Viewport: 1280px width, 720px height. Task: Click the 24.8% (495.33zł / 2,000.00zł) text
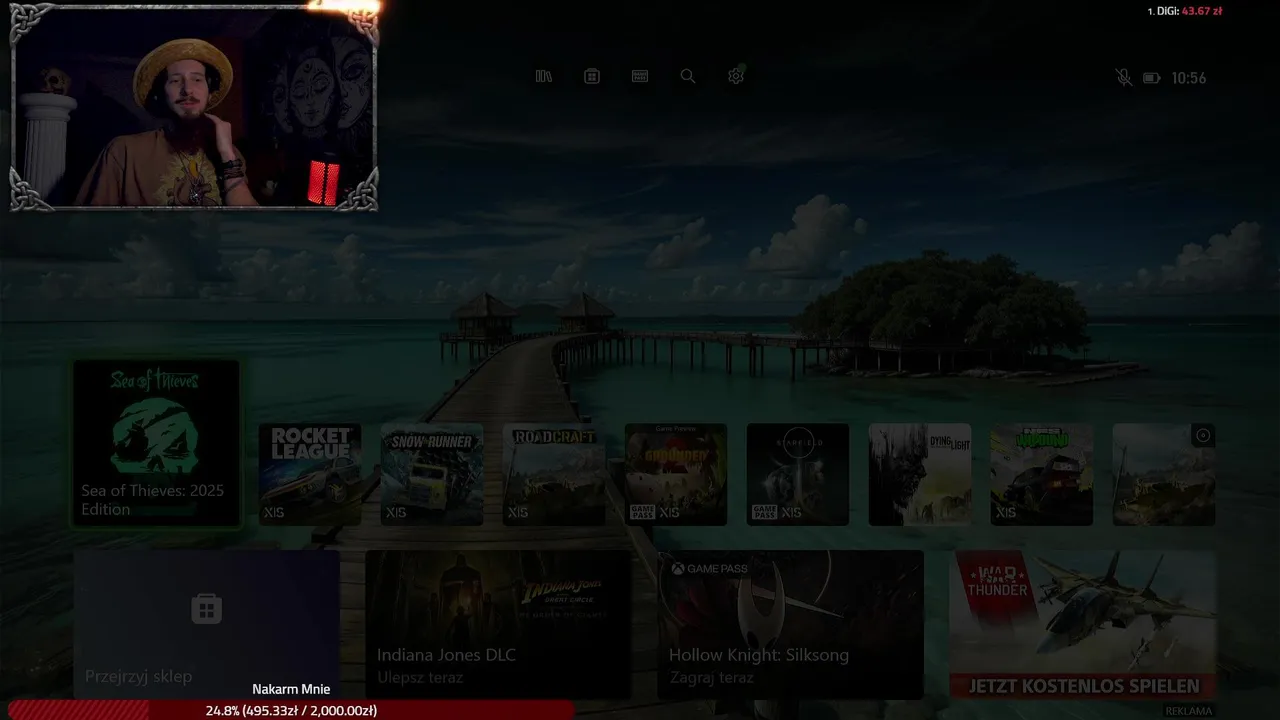291,710
